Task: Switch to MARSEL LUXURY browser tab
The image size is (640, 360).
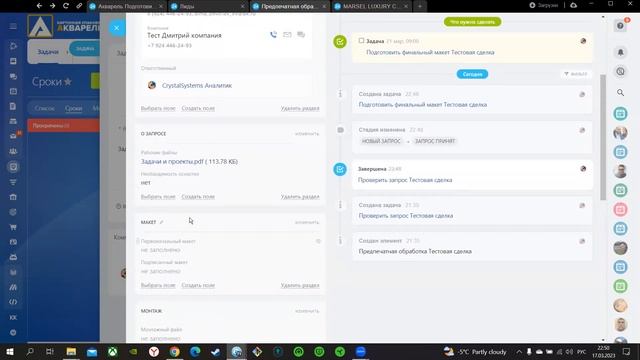Action: coord(371,6)
